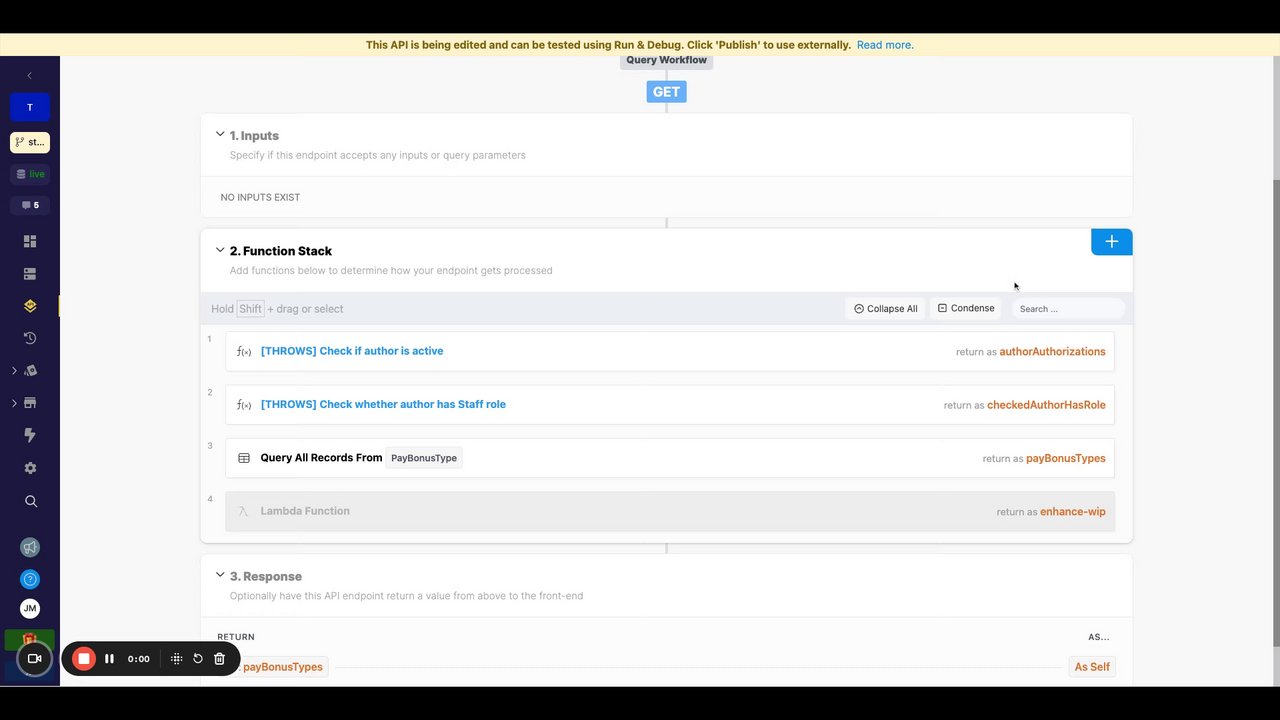Click the As Self response tag
The height and width of the screenshot is (720, 1280).
coord(1092,667)
